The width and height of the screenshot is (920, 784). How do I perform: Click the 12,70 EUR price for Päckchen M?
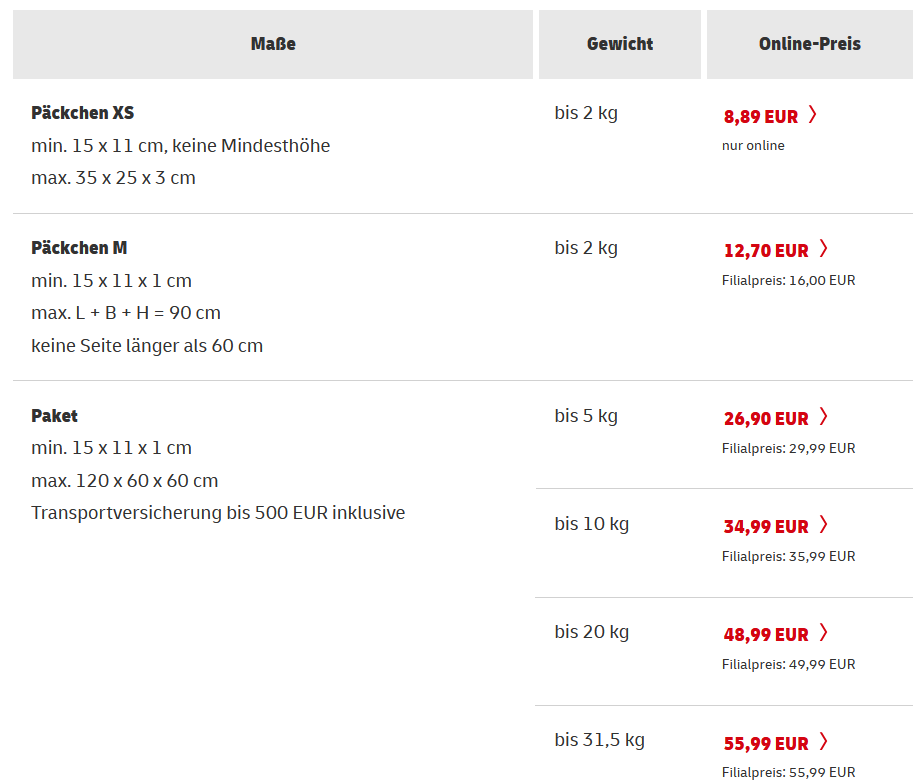pos(766,250)
